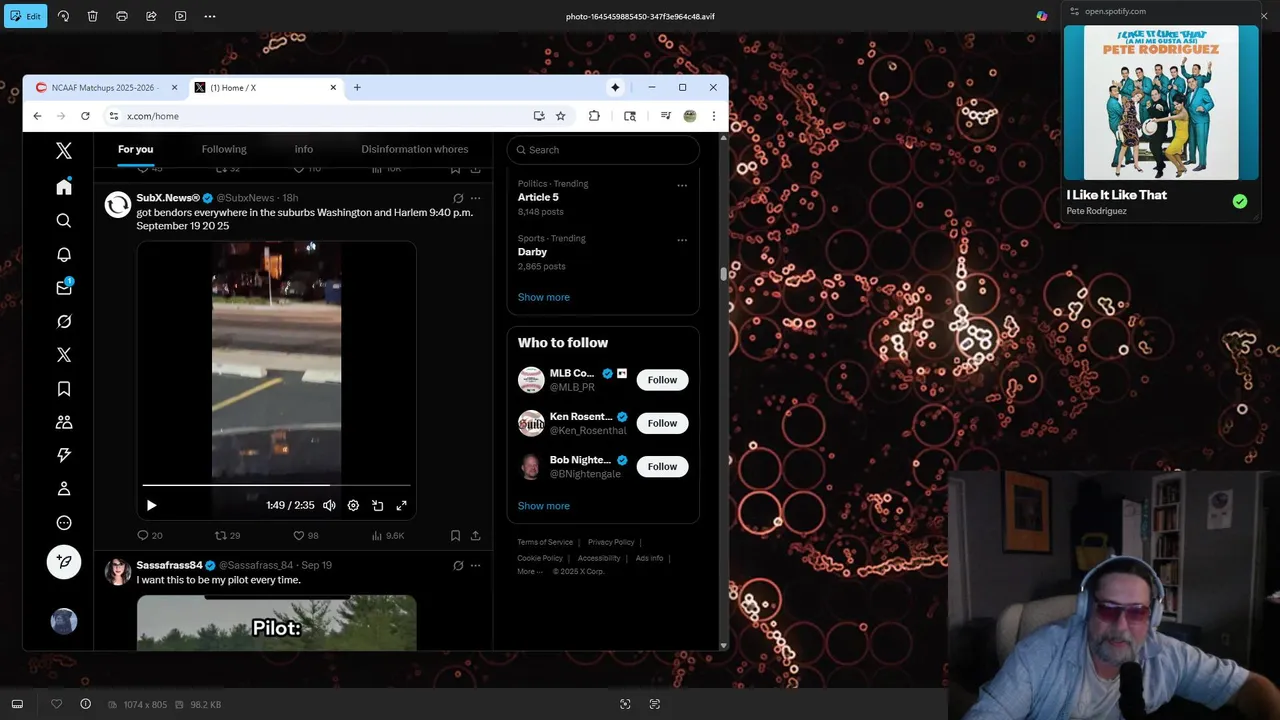Select the (1) Home / X browser tab

266,88
